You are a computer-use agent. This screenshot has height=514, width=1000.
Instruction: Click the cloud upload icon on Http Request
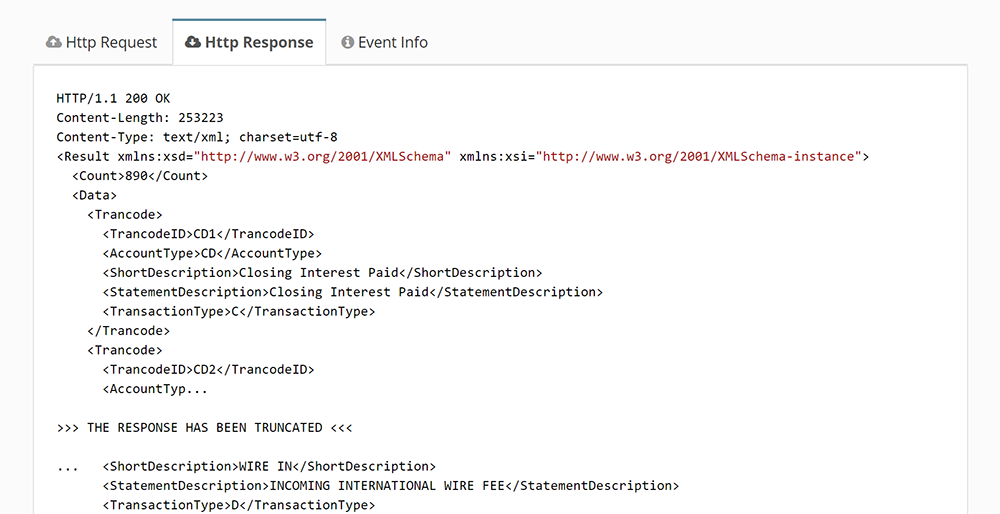(54, 43)
